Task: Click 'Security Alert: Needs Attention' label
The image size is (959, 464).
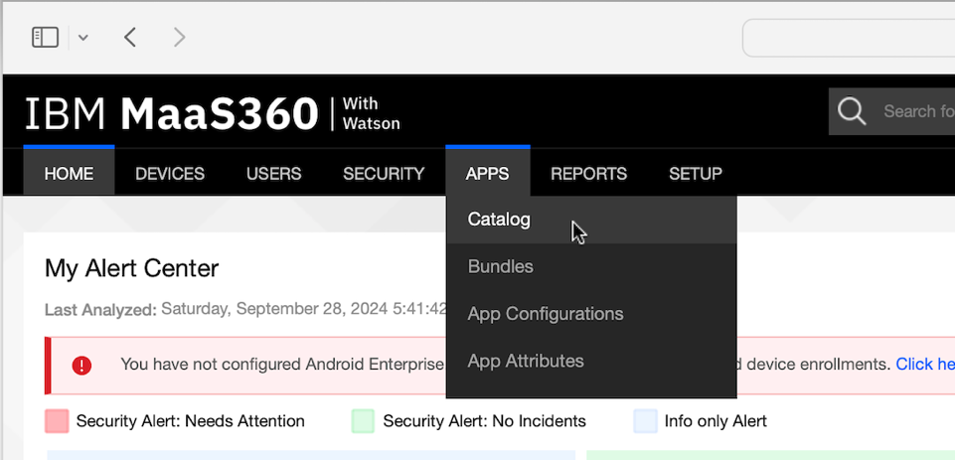Action: 190,421
